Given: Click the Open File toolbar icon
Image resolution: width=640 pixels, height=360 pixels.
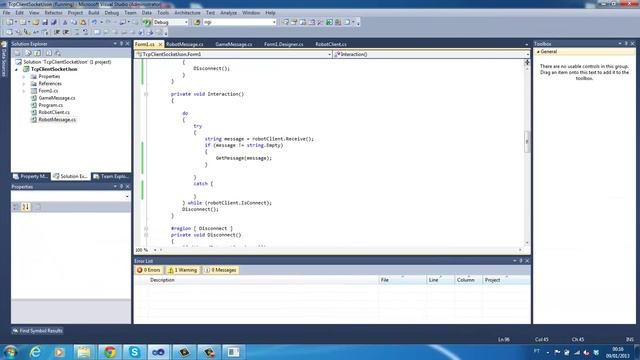Looking at the screenshot, I should tap(36, 22).
